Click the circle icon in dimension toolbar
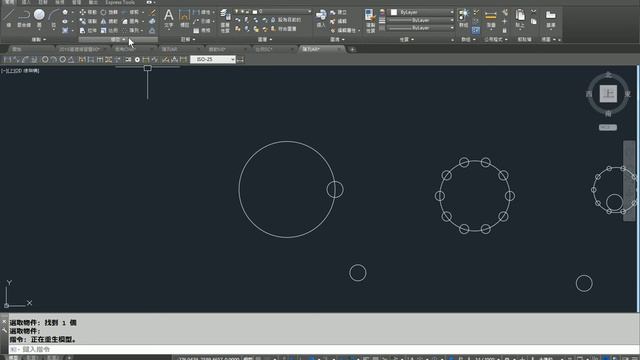Viewport: 640px width, 360px height. pyautogui.click(x=45, y=60)
